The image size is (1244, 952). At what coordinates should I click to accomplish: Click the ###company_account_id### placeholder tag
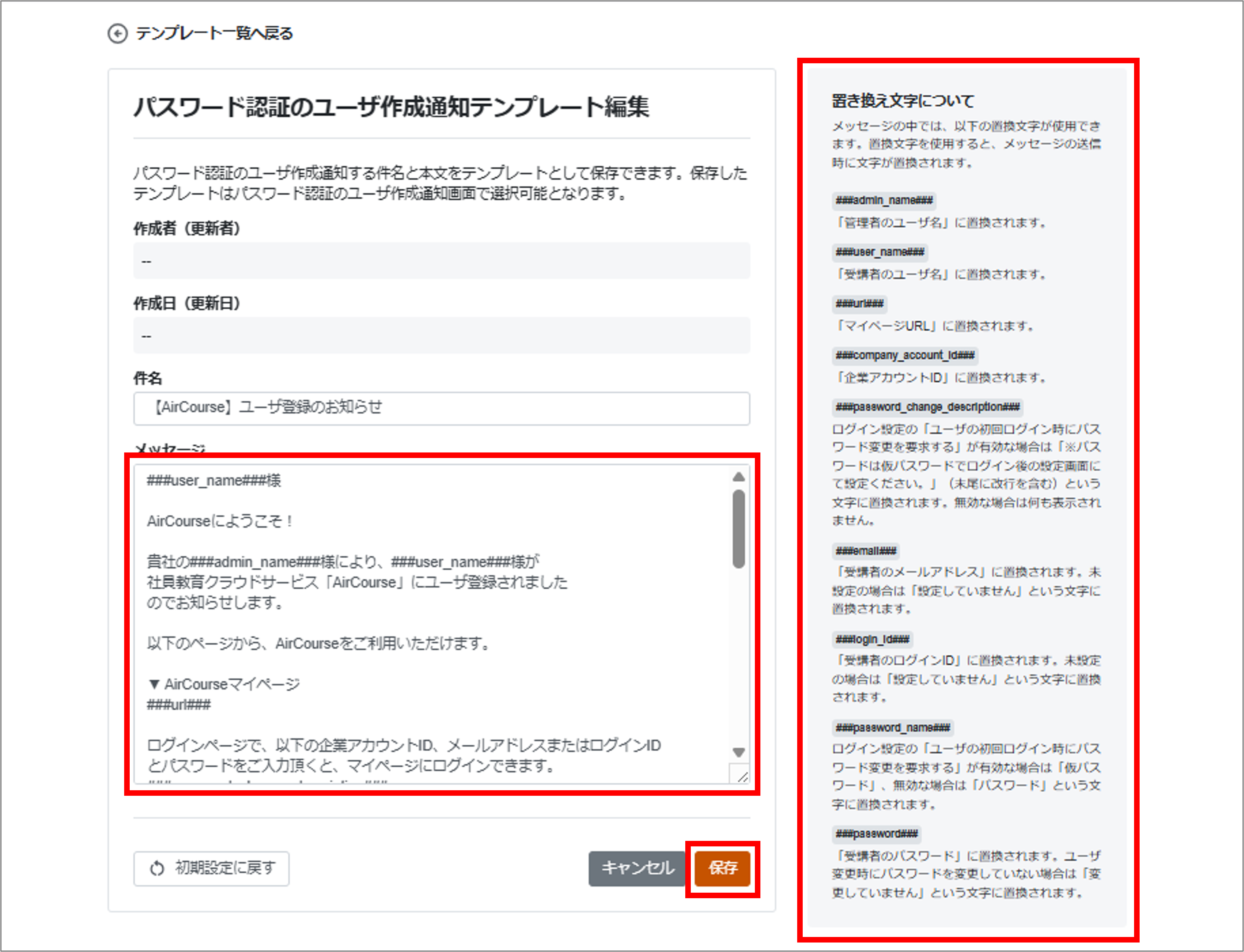905,355
